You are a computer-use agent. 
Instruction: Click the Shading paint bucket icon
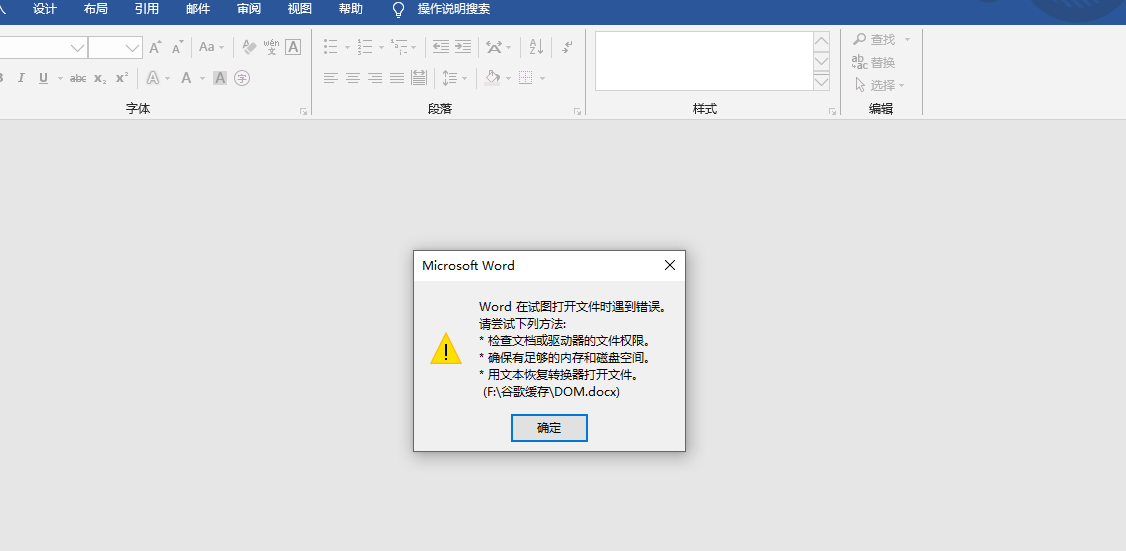coord(492,78)
